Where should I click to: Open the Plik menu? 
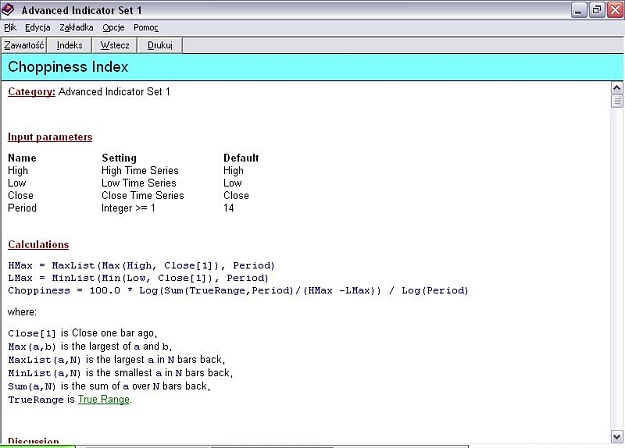click(10, 28)
